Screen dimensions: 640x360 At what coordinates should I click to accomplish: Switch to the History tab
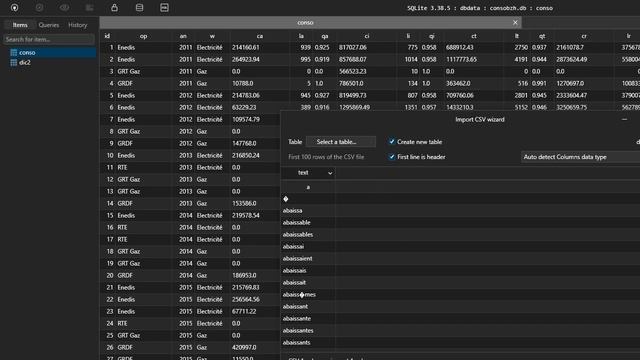78,25
